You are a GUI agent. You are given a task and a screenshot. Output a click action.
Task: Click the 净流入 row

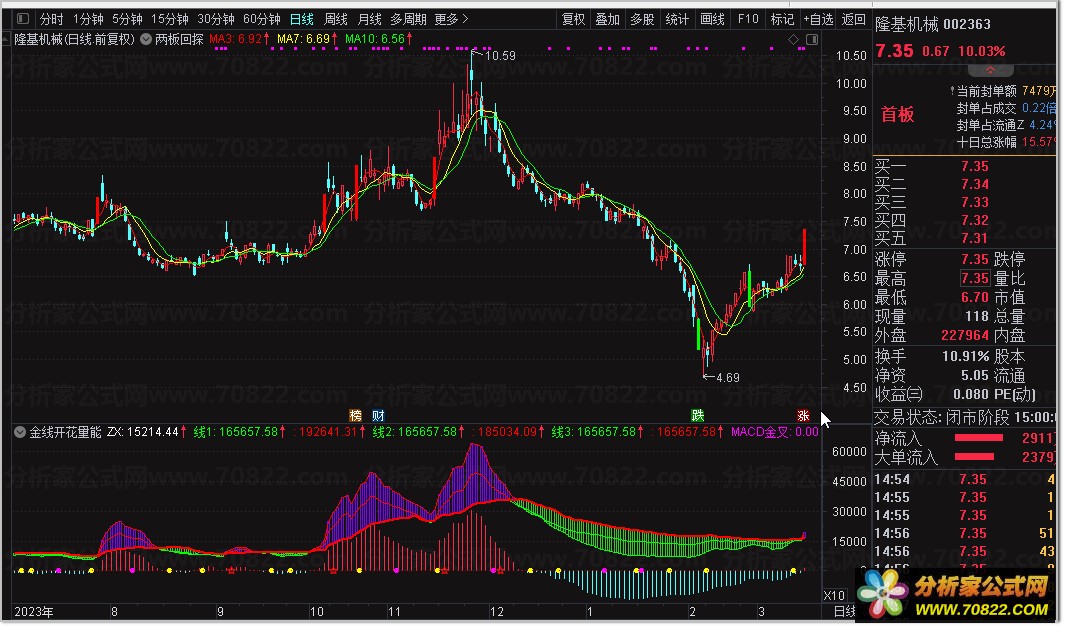(966, 439)
